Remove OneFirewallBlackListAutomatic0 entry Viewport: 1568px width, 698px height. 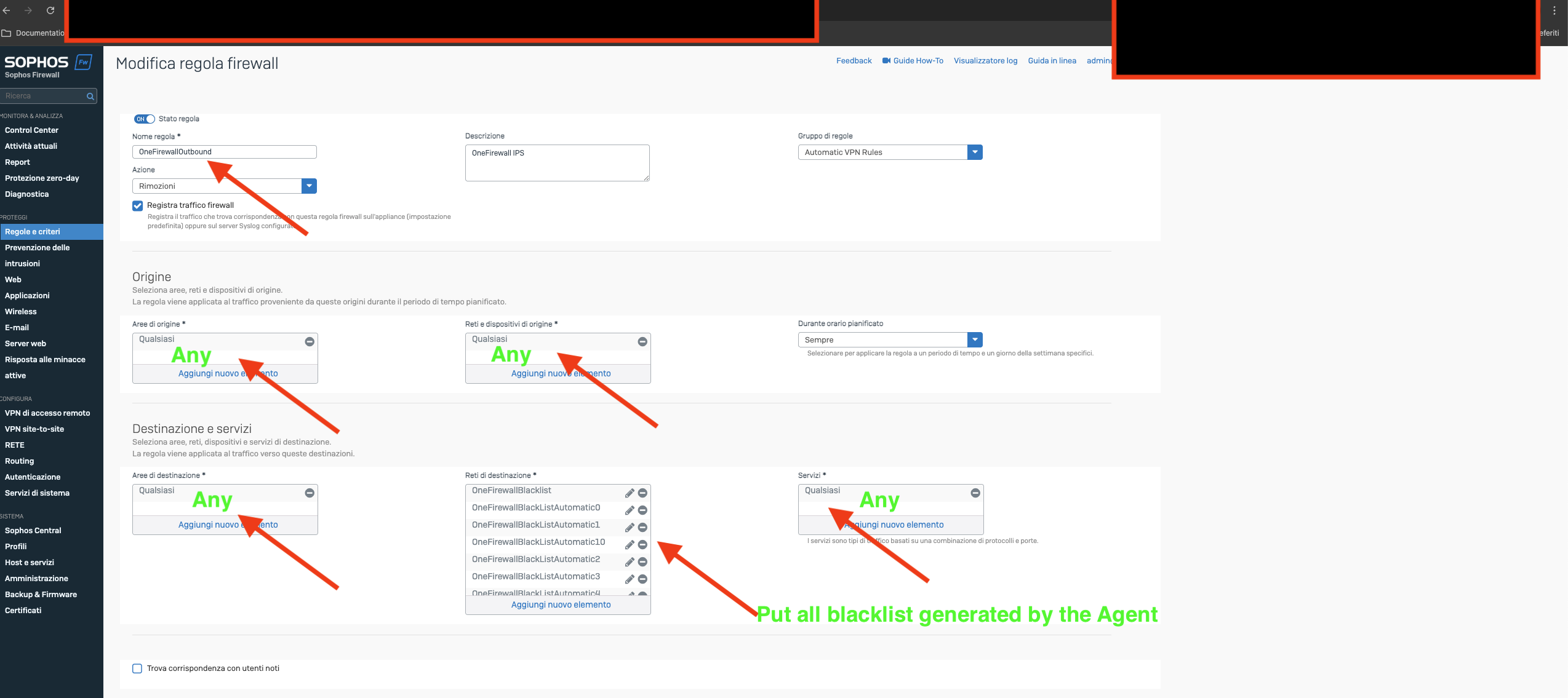click(642, 510)
